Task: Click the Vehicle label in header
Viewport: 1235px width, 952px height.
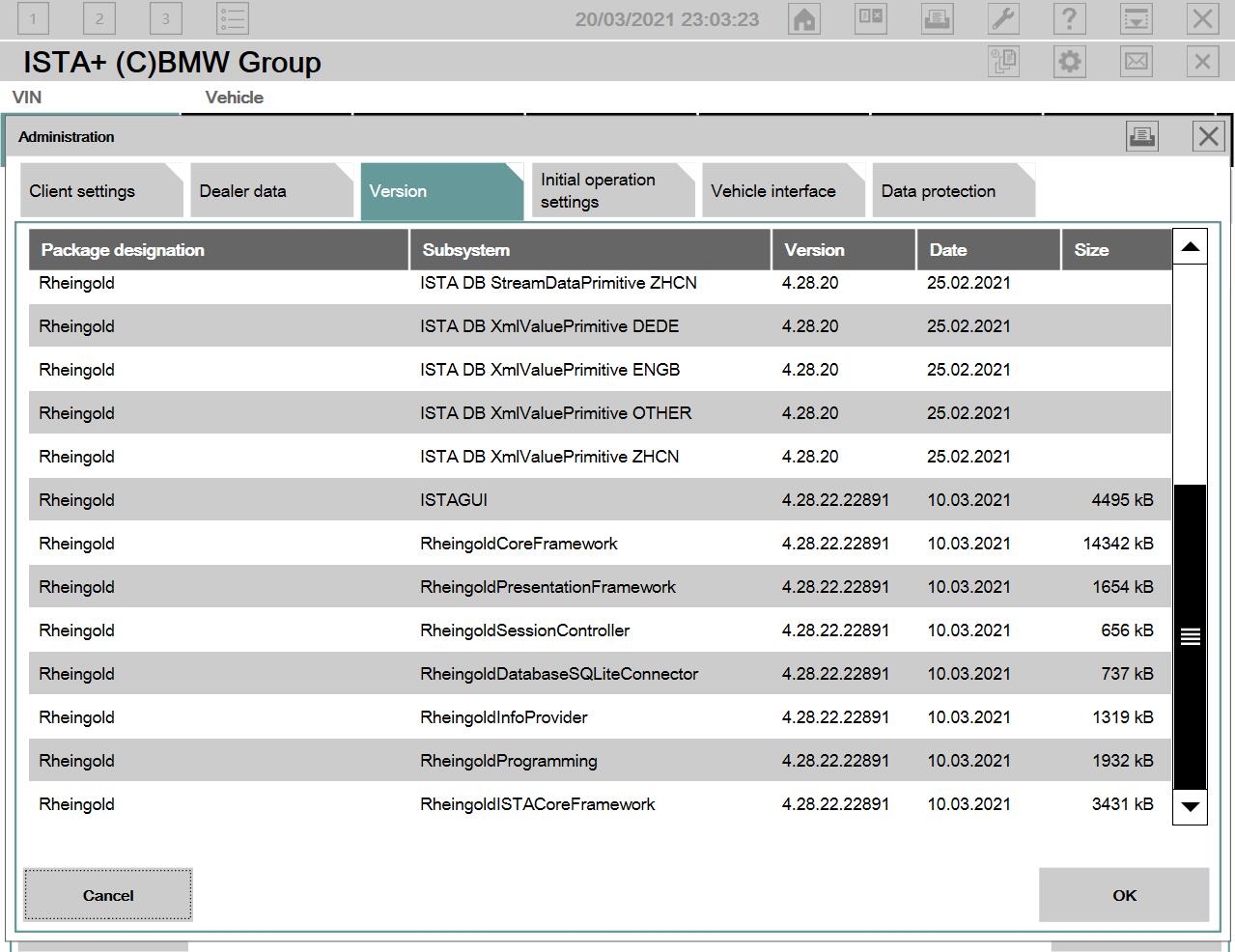Action: (234, 98)
